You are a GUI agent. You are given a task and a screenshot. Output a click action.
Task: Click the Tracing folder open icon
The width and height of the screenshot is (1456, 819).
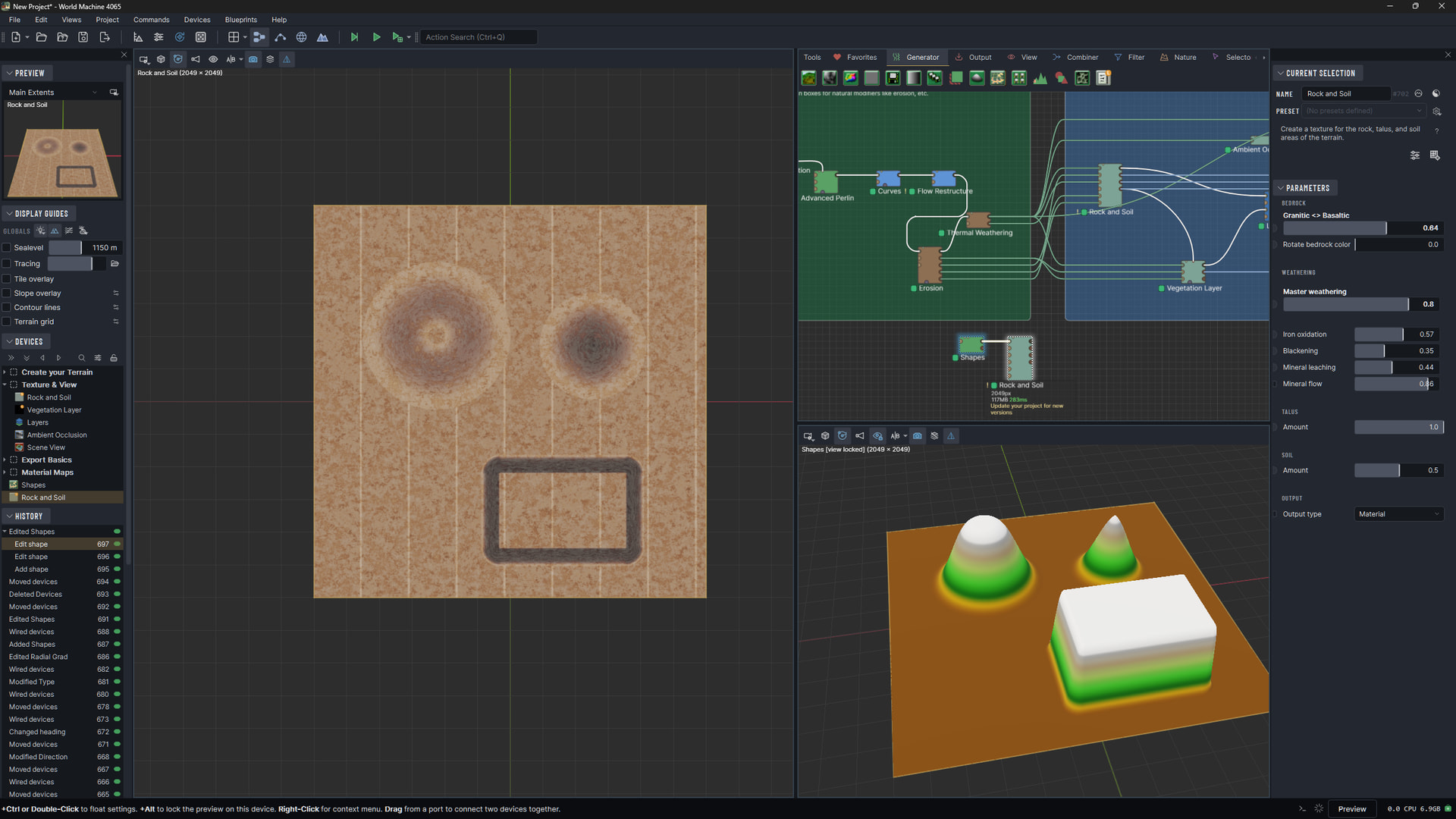coord(115,264)
